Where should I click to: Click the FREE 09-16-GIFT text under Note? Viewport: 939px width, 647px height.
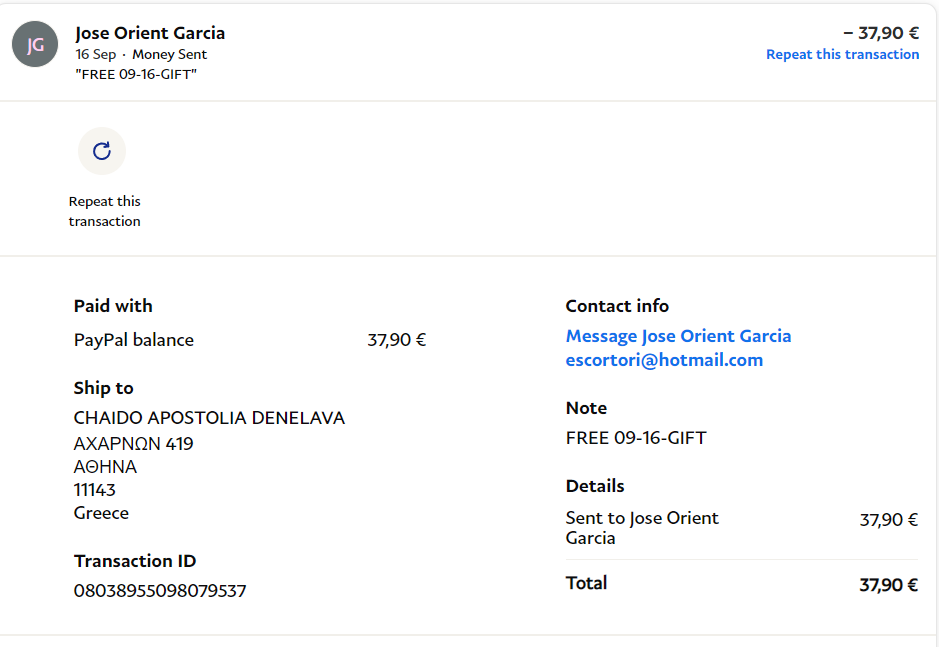coord(636,438)
